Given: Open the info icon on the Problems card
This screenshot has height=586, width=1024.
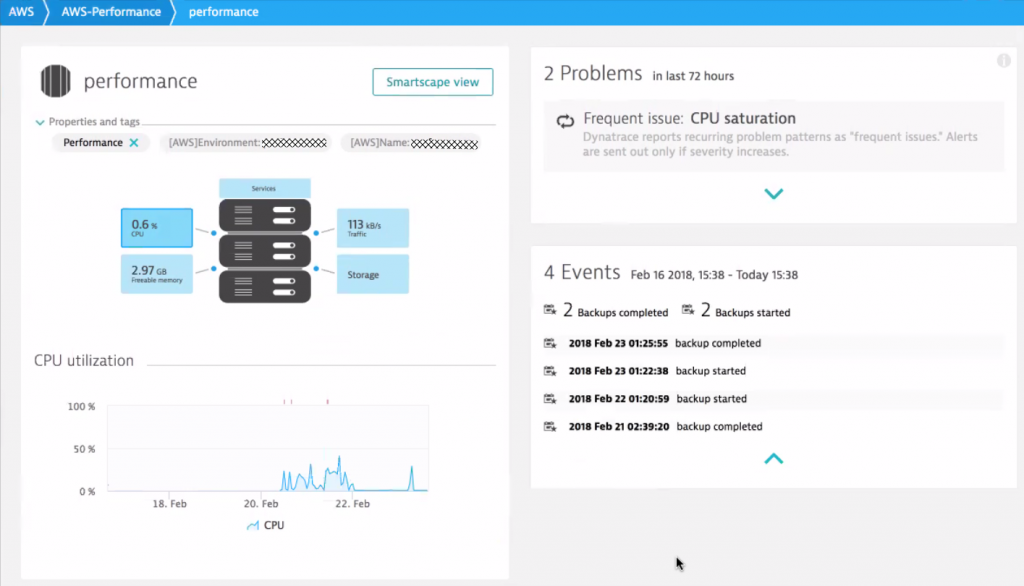Looking at the screenshot, I should 1004,61.
